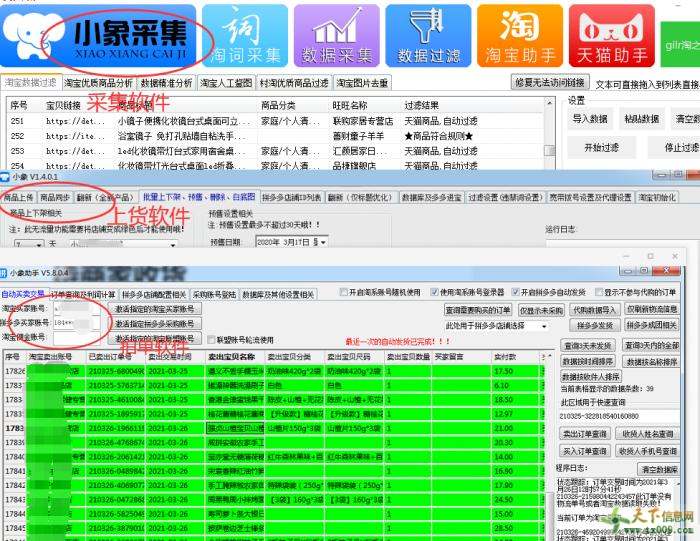This screenshot has height=541, width=700.
Task: Click the 粘贴数据 button
Action: [x=642, y=119]
